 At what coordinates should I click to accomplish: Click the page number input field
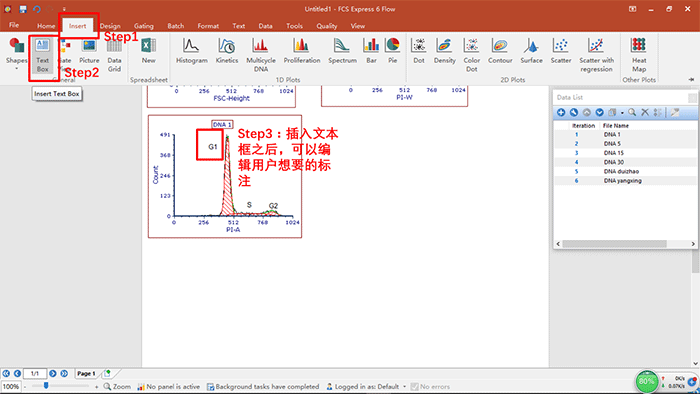(x=35, y=373)
